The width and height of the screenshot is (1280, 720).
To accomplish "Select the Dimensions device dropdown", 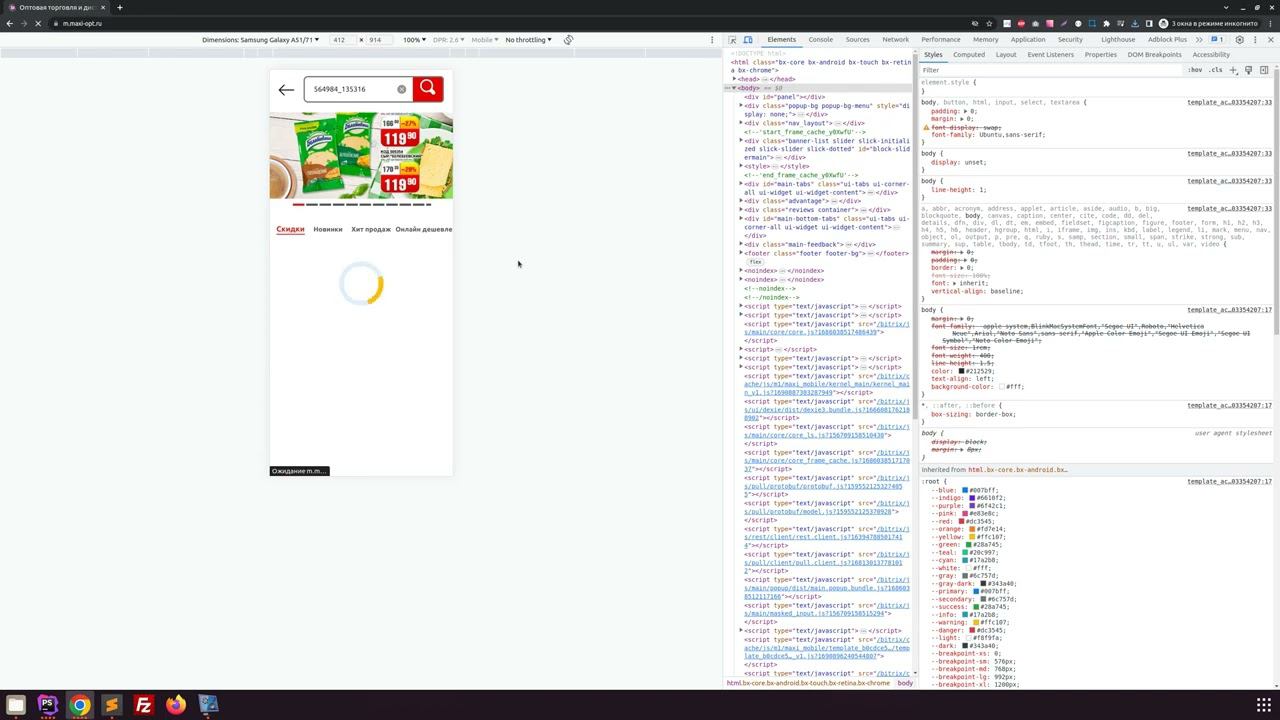I will point(260,40).
